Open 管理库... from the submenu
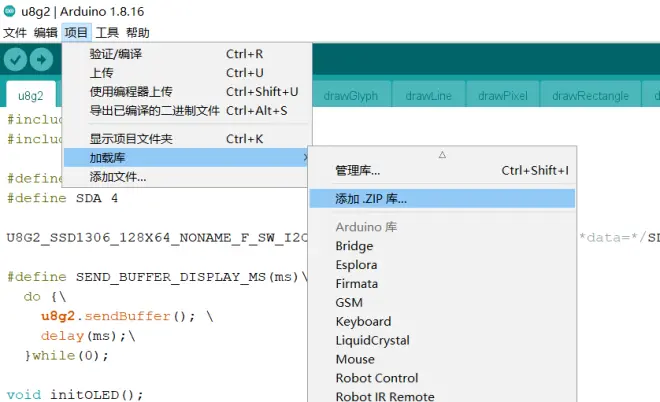660x402 pixels. [x=442, y=170]
